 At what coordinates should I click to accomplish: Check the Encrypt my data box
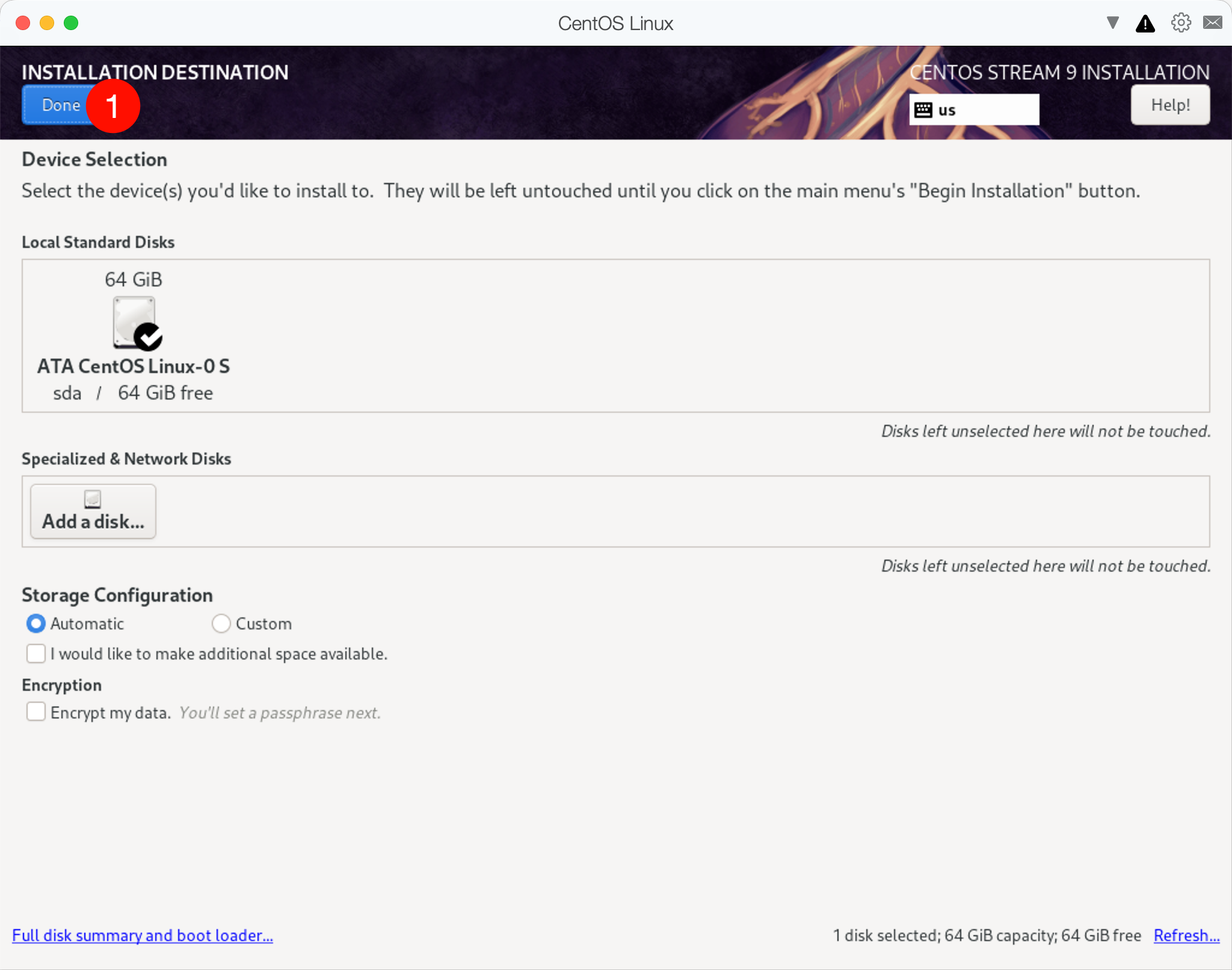point(36,712)
